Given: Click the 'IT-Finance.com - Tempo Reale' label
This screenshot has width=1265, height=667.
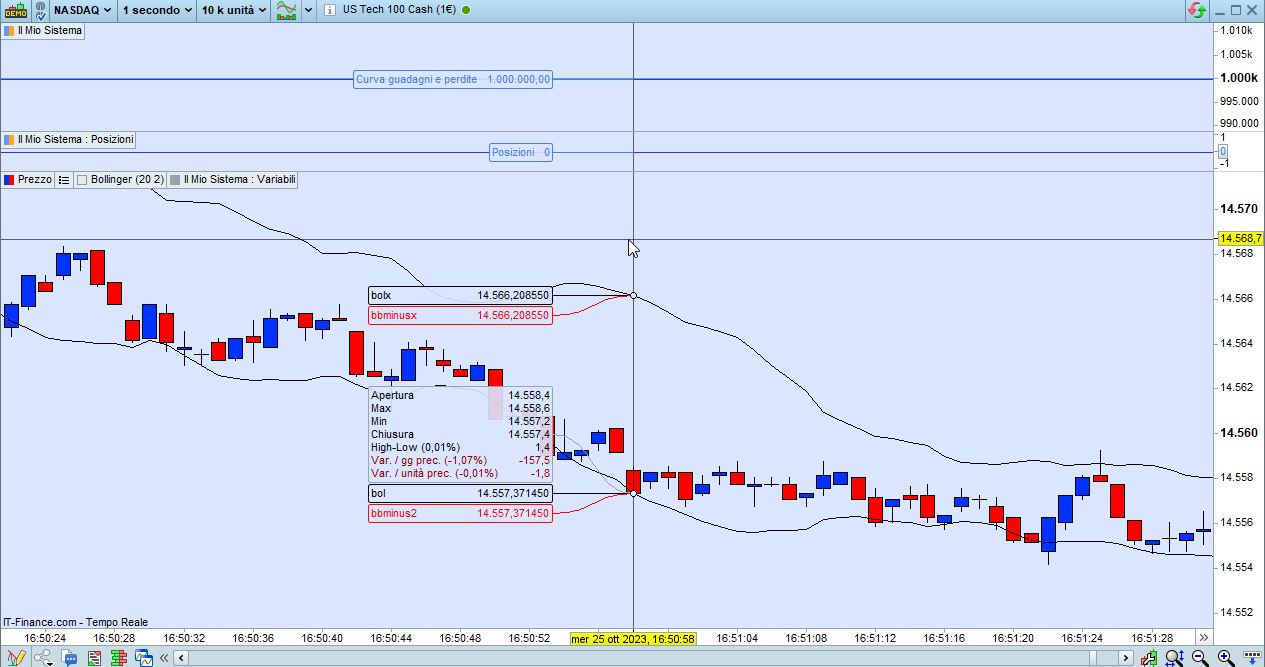Looking at the screenshot, I should pos(75,622).
